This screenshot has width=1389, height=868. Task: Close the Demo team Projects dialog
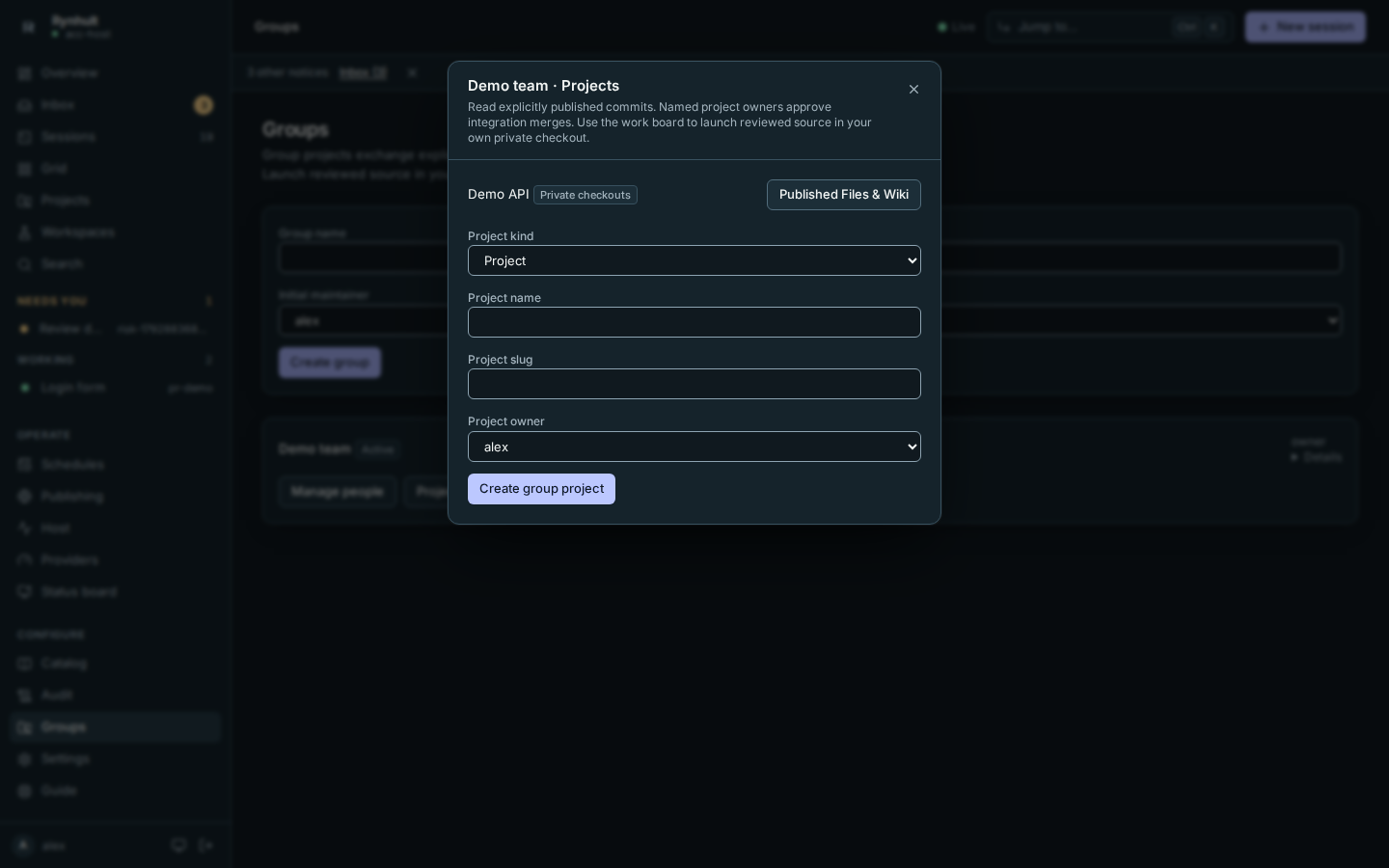point(913,90)
